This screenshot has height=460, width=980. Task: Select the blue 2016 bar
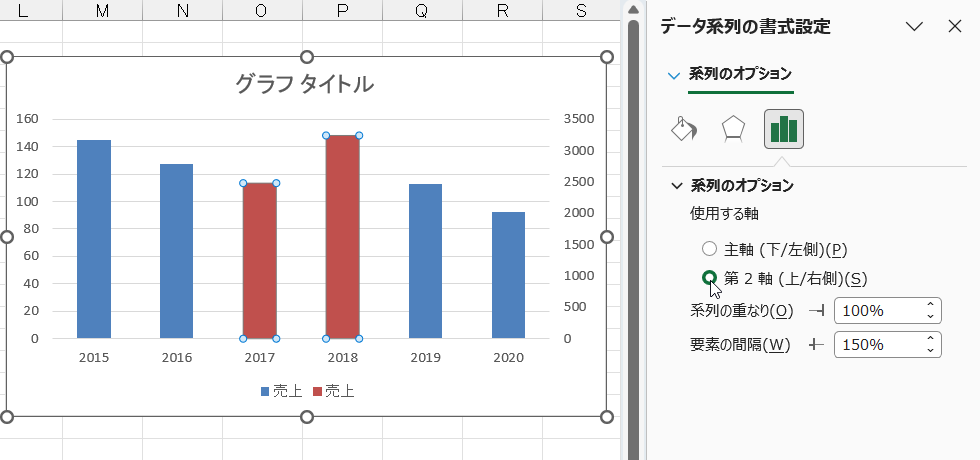tap(176, 251)
